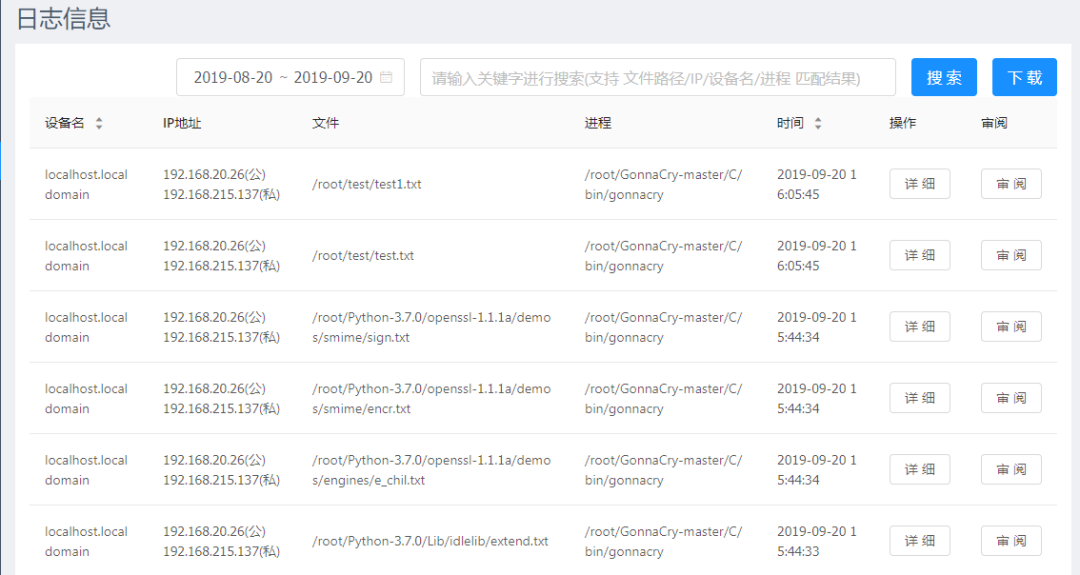Click 审阅 review for /root/test/test.txt row
Screen dimensions: 1080x575
pyautogui.click(x=1011, y=255)
